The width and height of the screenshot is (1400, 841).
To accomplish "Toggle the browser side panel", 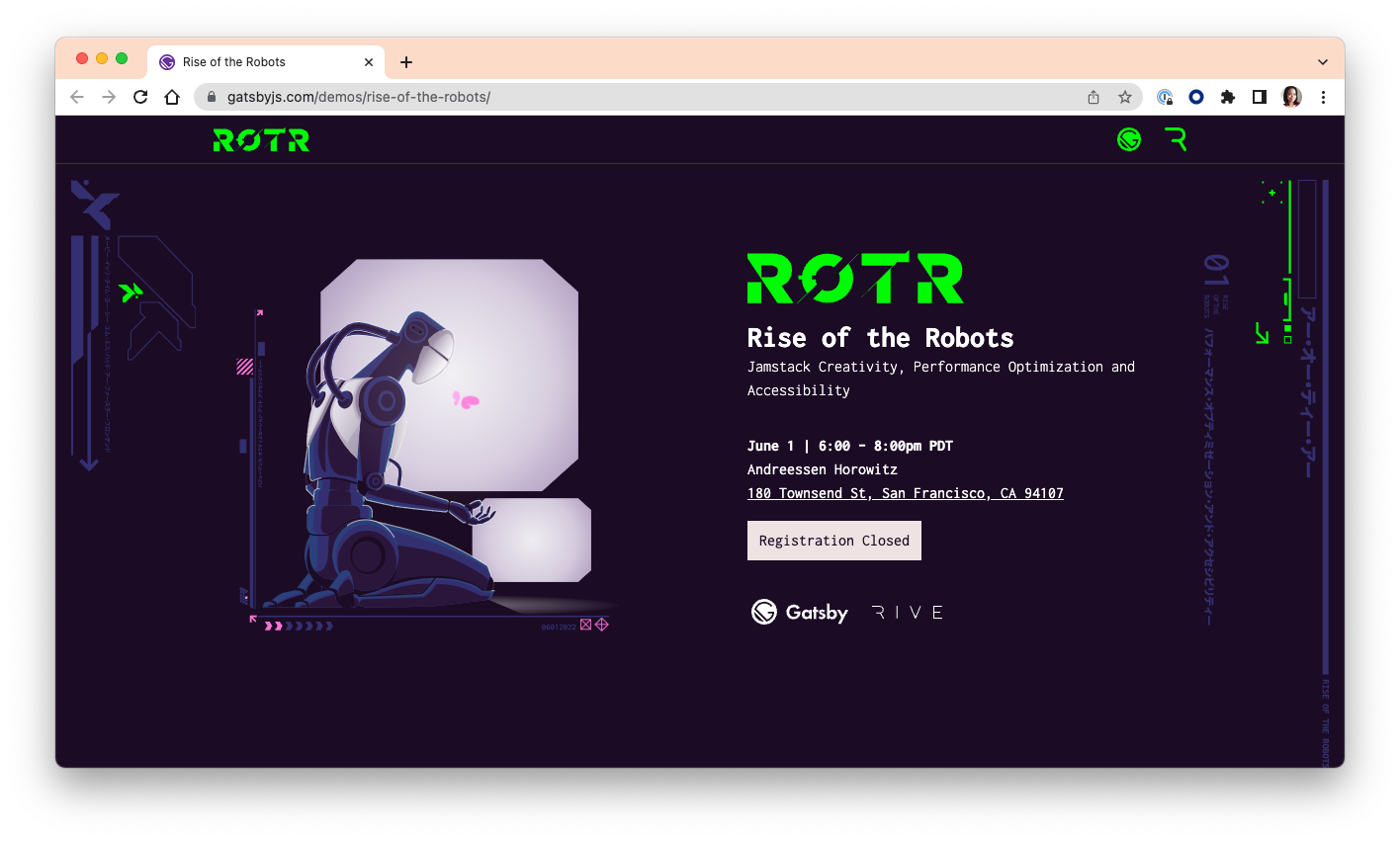I will (x=1260, y=97).
